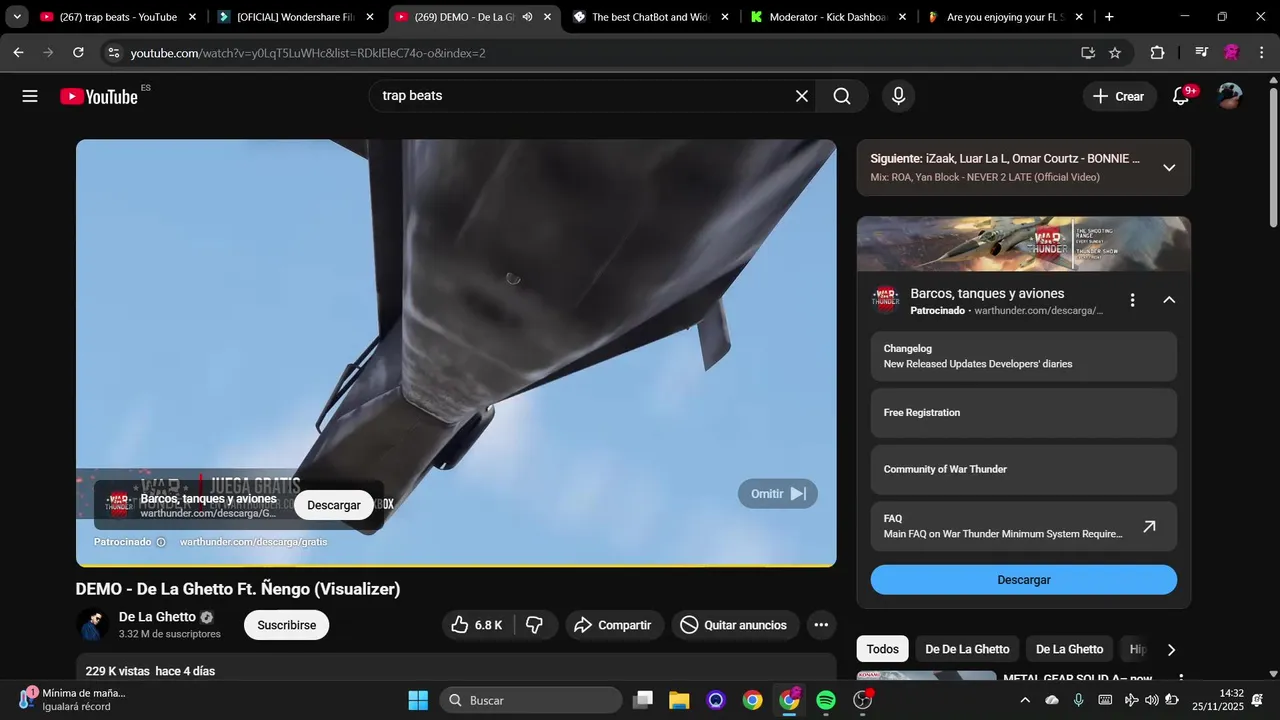
Task: Open the Free Registration ad sitelink
Action: pyautogui.click(x=1023, y=412)
